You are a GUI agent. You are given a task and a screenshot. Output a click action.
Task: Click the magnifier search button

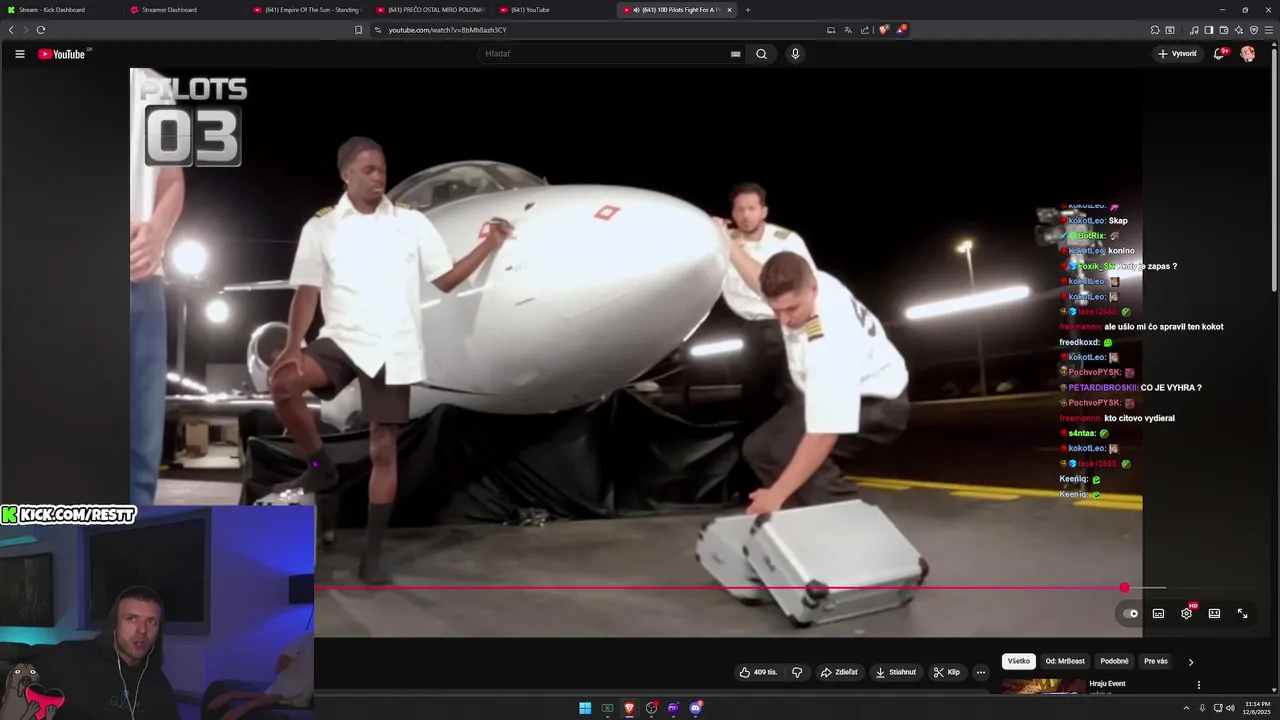click(x=761, y=54)
